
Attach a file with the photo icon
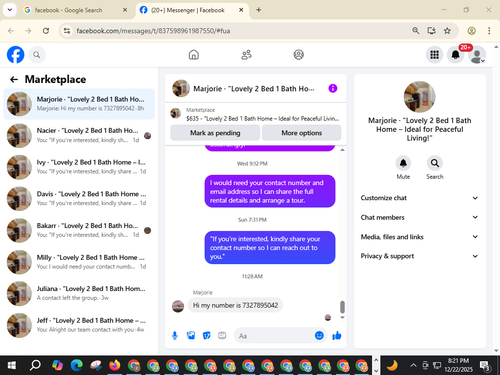pyautogui.click(x=191, y=336)
